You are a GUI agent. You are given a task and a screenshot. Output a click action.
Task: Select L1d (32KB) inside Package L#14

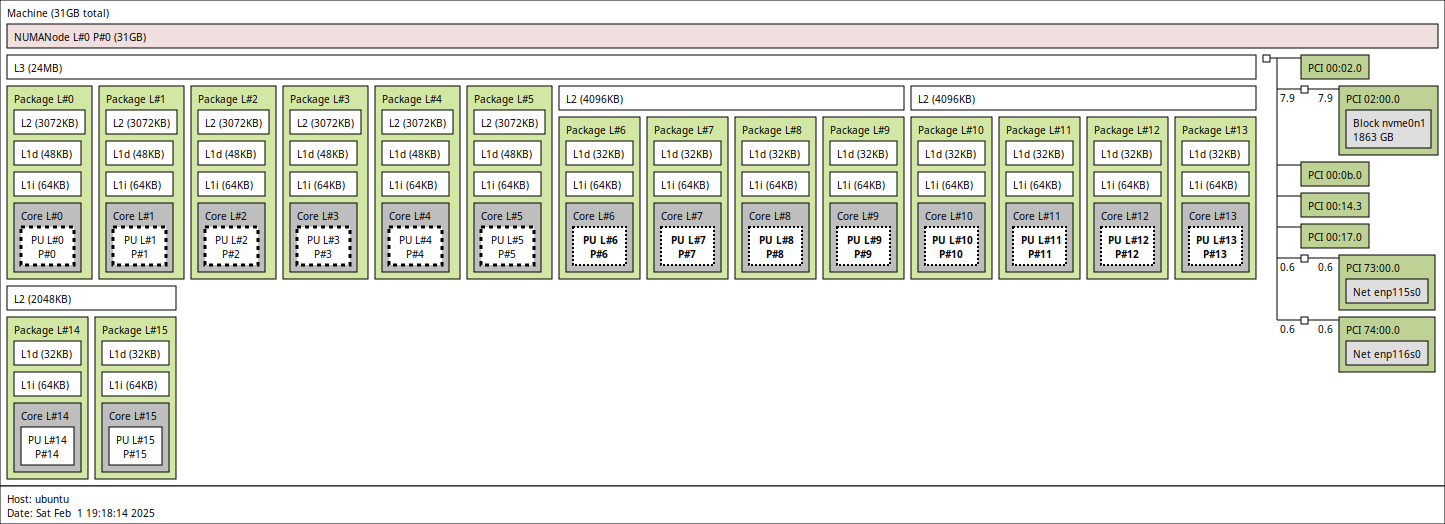[48, 354]
